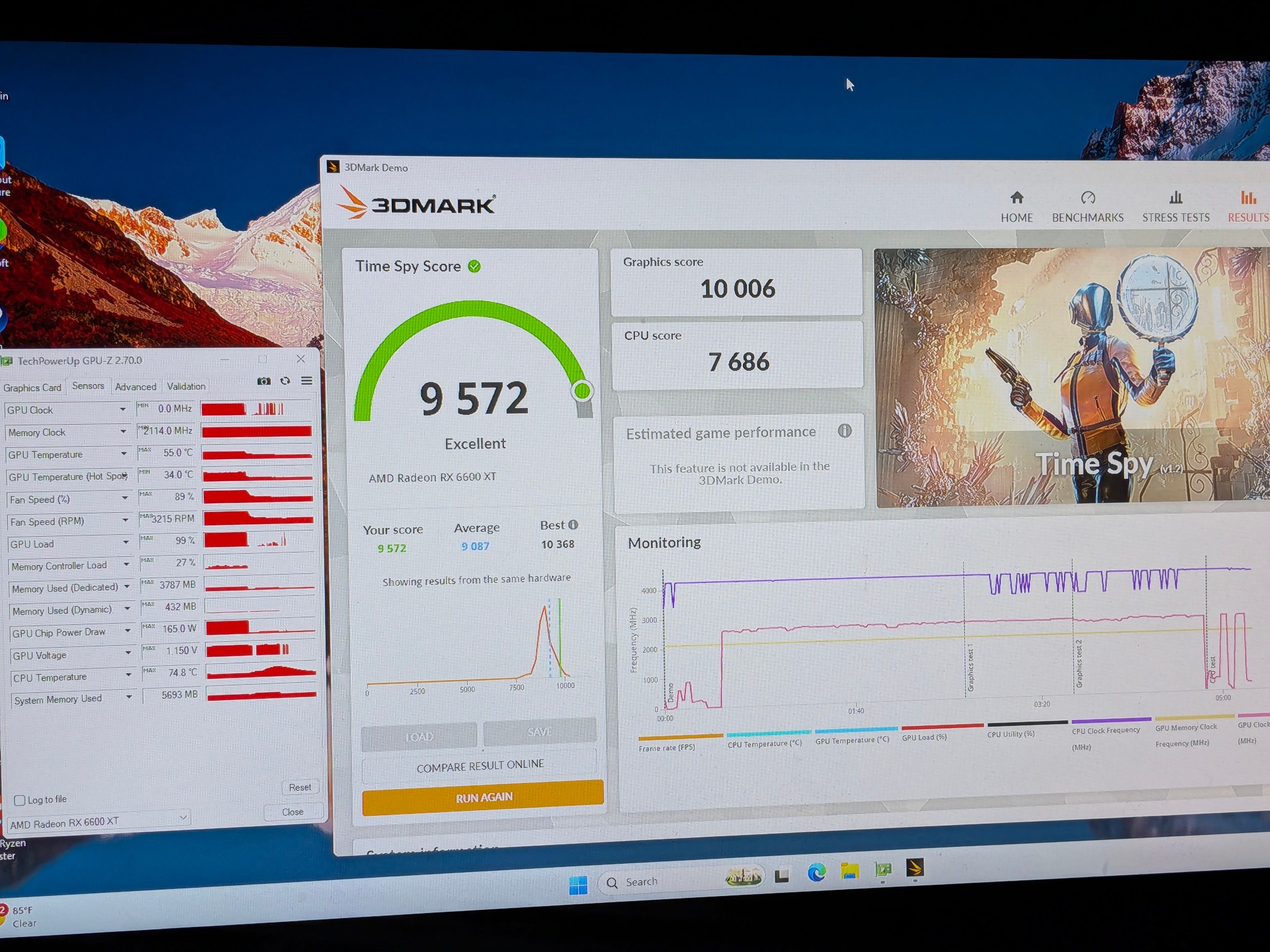Screen dimensions: 1270x952
Task: Click the RUN AGAIN button
Action: pos(483,797)
